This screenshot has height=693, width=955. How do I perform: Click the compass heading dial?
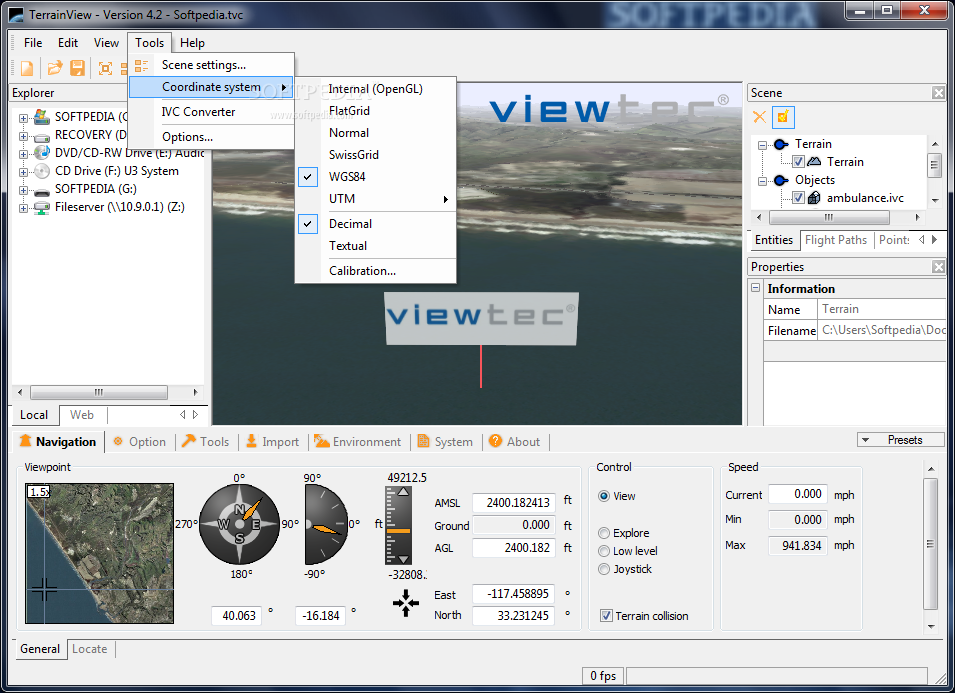tap(240, 525)
